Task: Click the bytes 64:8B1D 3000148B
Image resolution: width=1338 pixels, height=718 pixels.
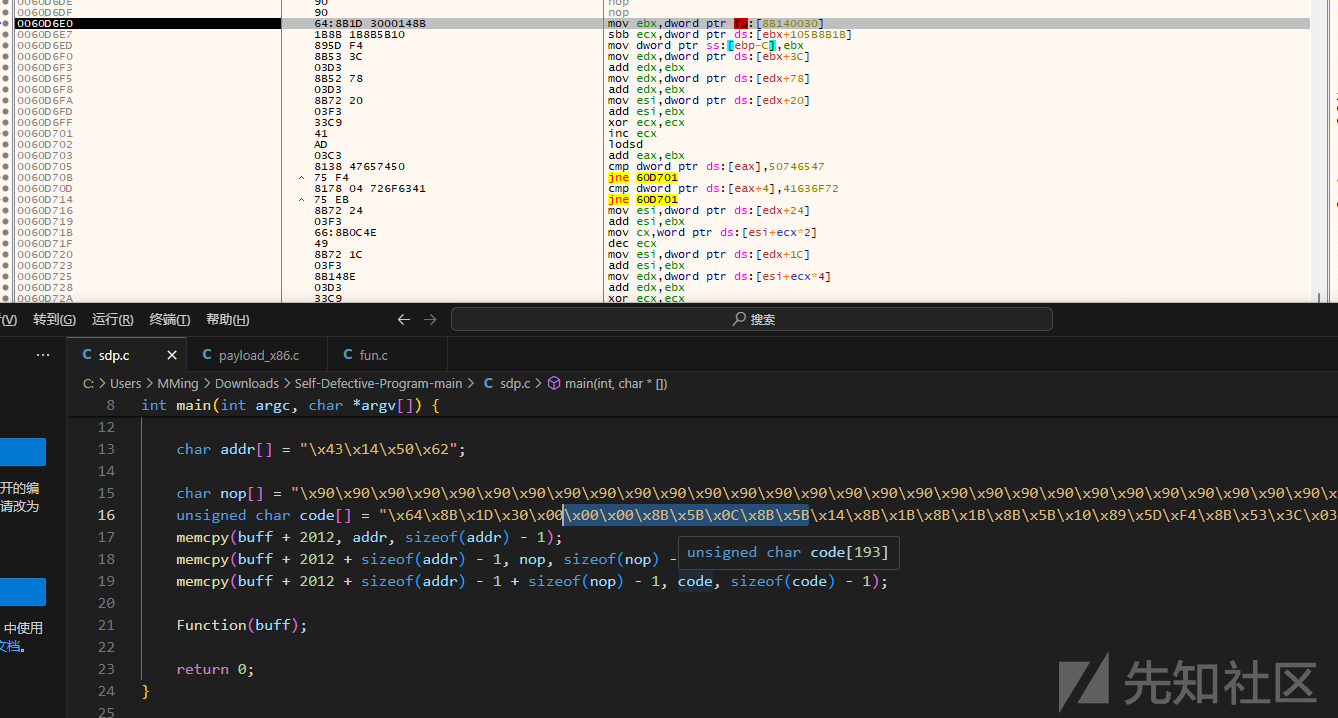Action: tap(370, 23)
